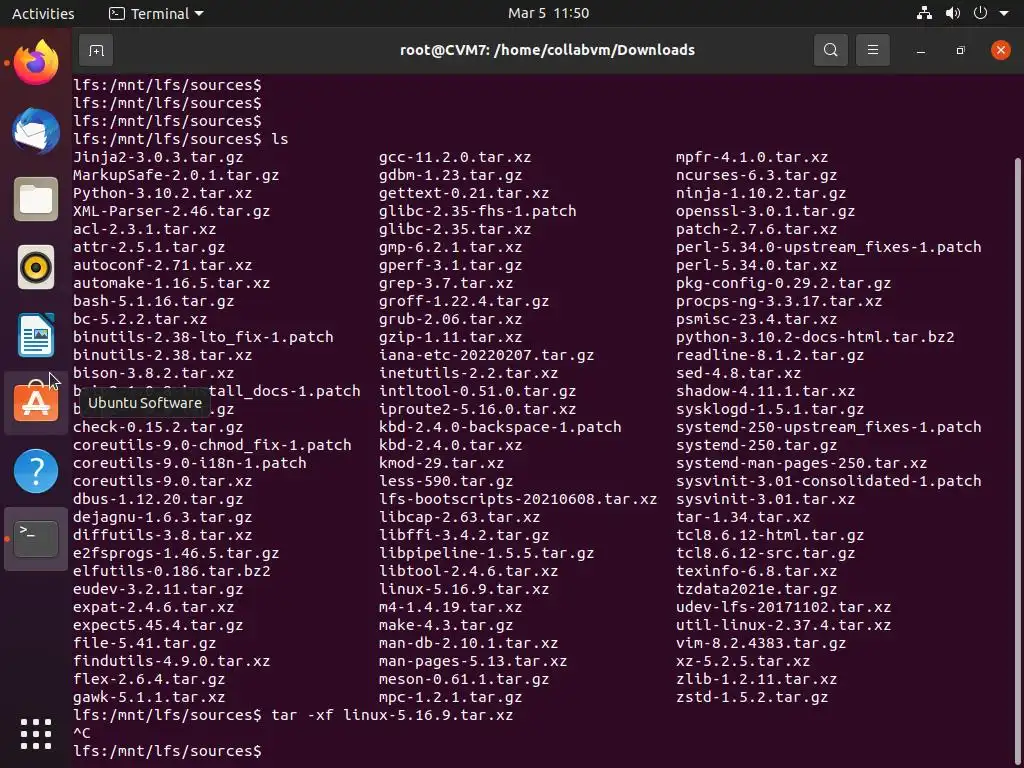Click gawk-5.1.1.tar.xz entry
1024x768 pixels.
coord(149,697)
